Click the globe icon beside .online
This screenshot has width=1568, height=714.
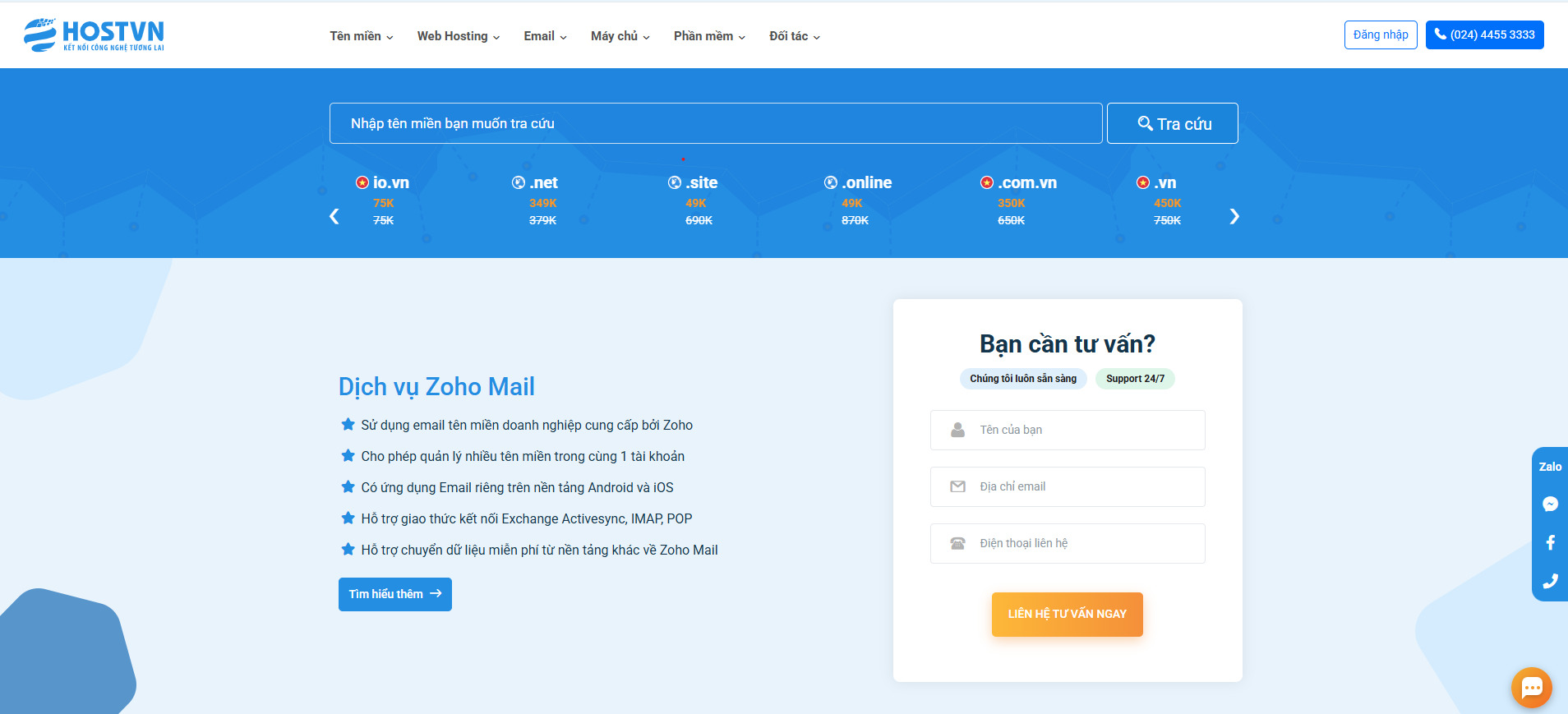point(830,182)
